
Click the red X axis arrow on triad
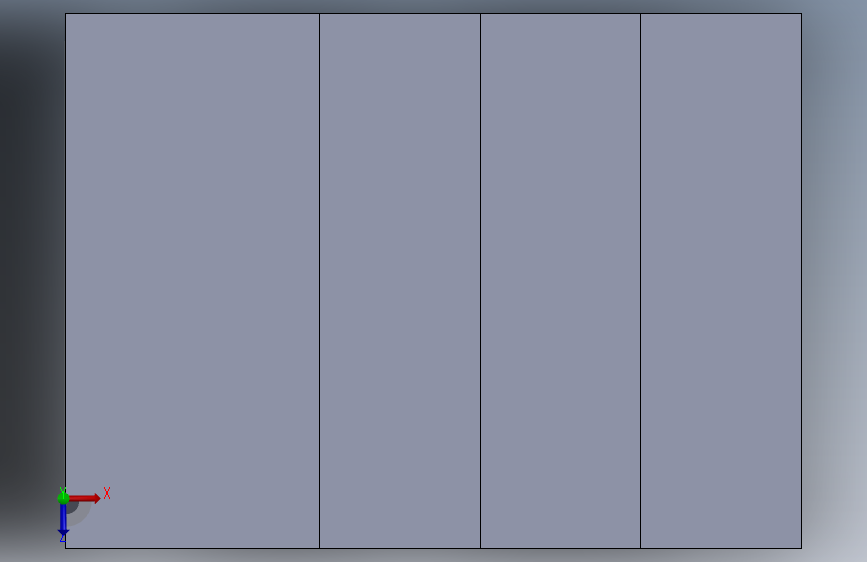(x=85, y=498)
